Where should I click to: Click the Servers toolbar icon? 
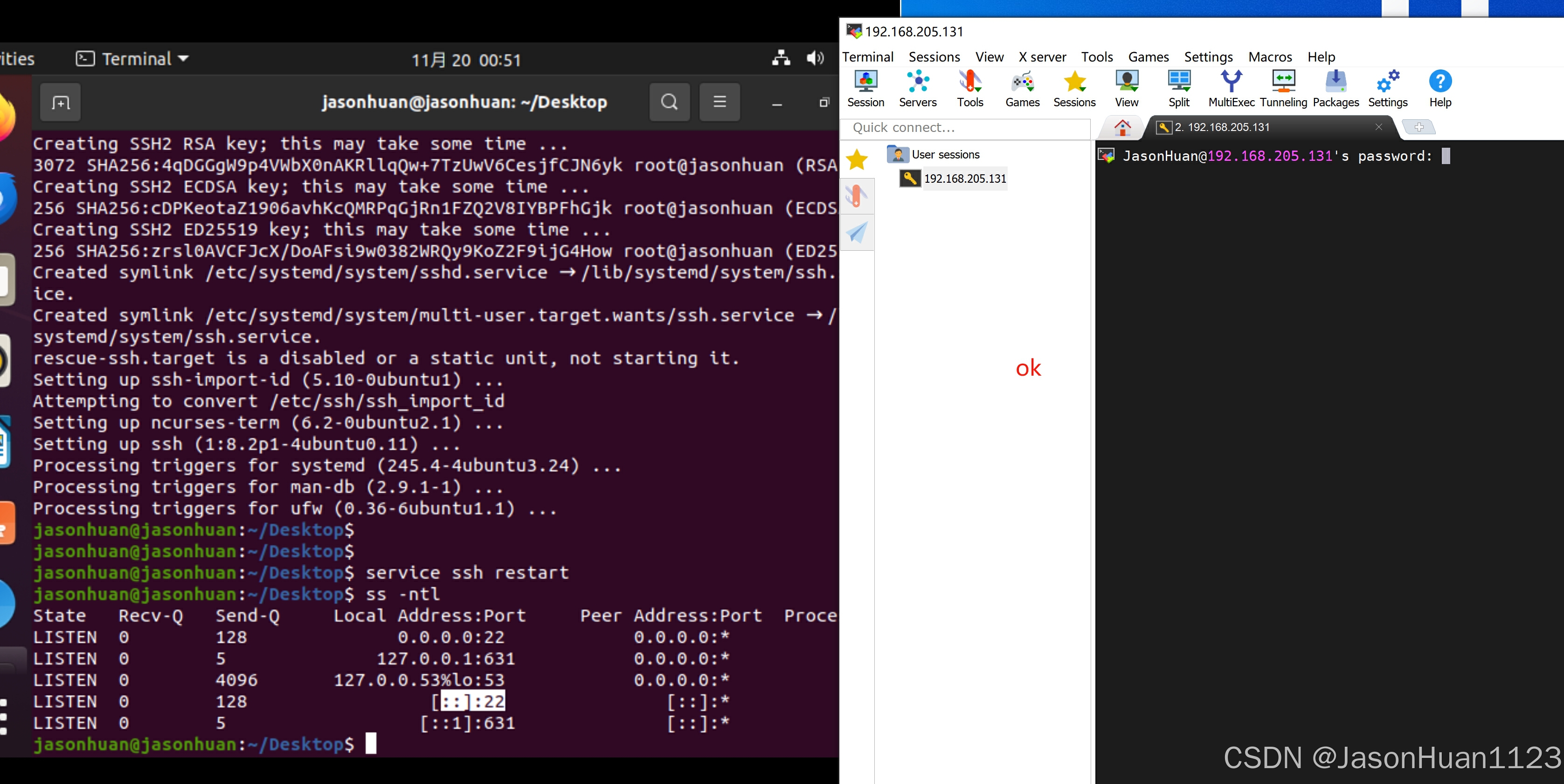click(917, 89)
